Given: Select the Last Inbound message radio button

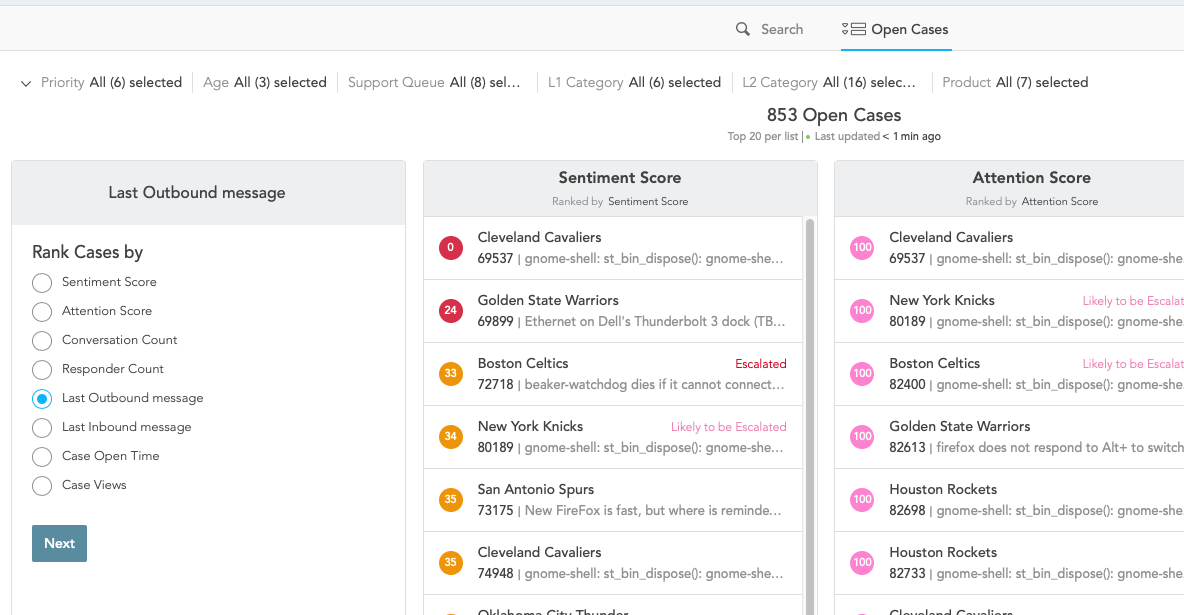Looking at the screenshot, I should [42, 428].
